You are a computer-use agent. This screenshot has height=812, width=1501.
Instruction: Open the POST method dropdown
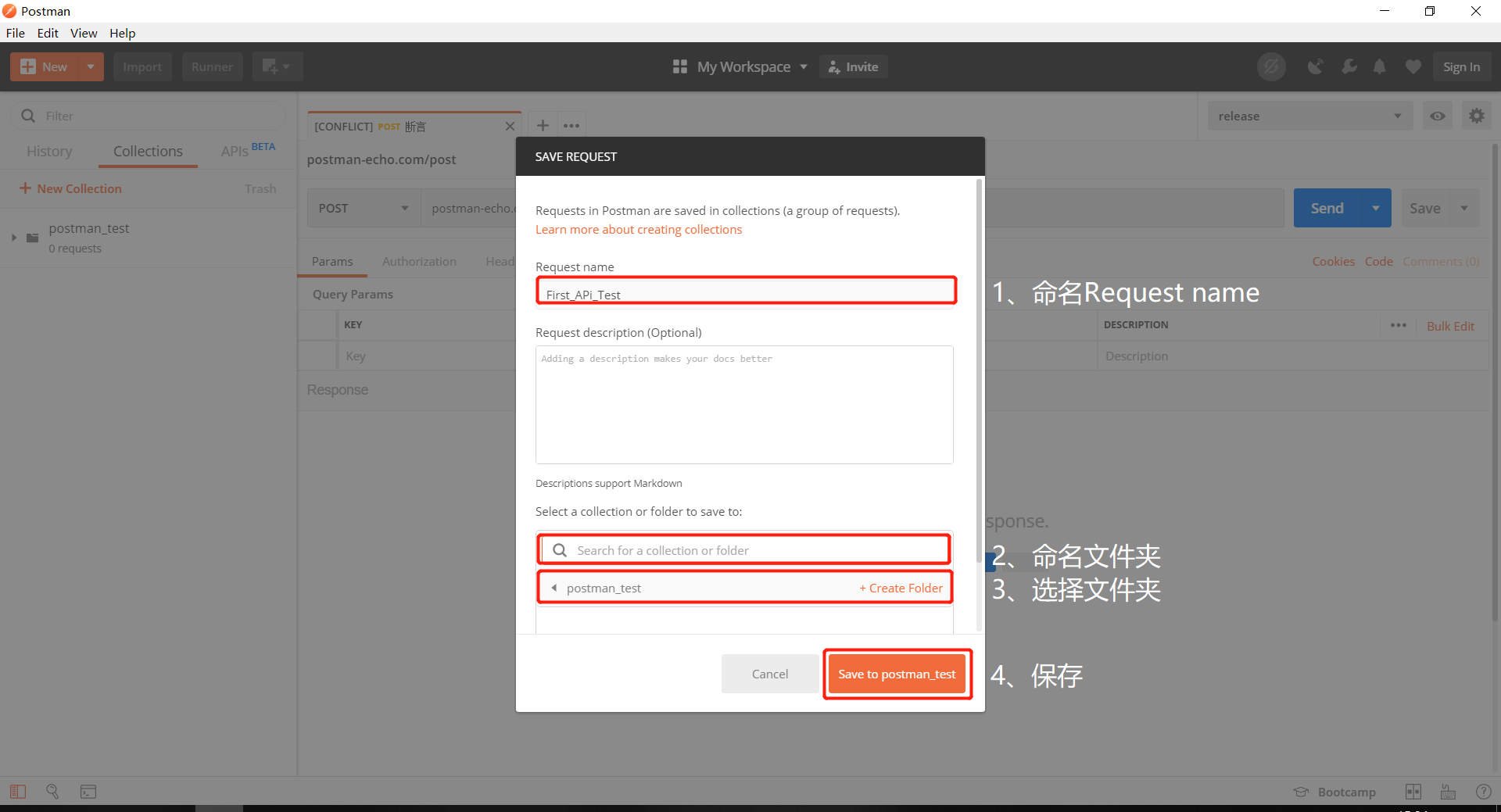point(364,209)
